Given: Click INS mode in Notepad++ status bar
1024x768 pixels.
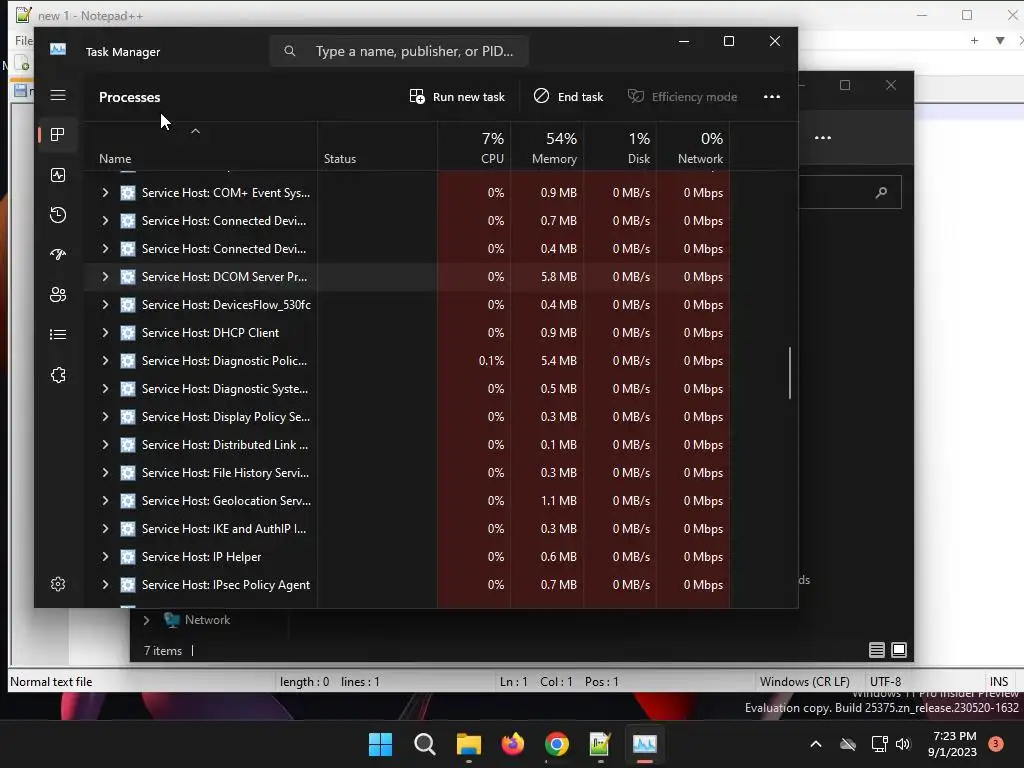Looking at the screenshot, I should 999,682.
